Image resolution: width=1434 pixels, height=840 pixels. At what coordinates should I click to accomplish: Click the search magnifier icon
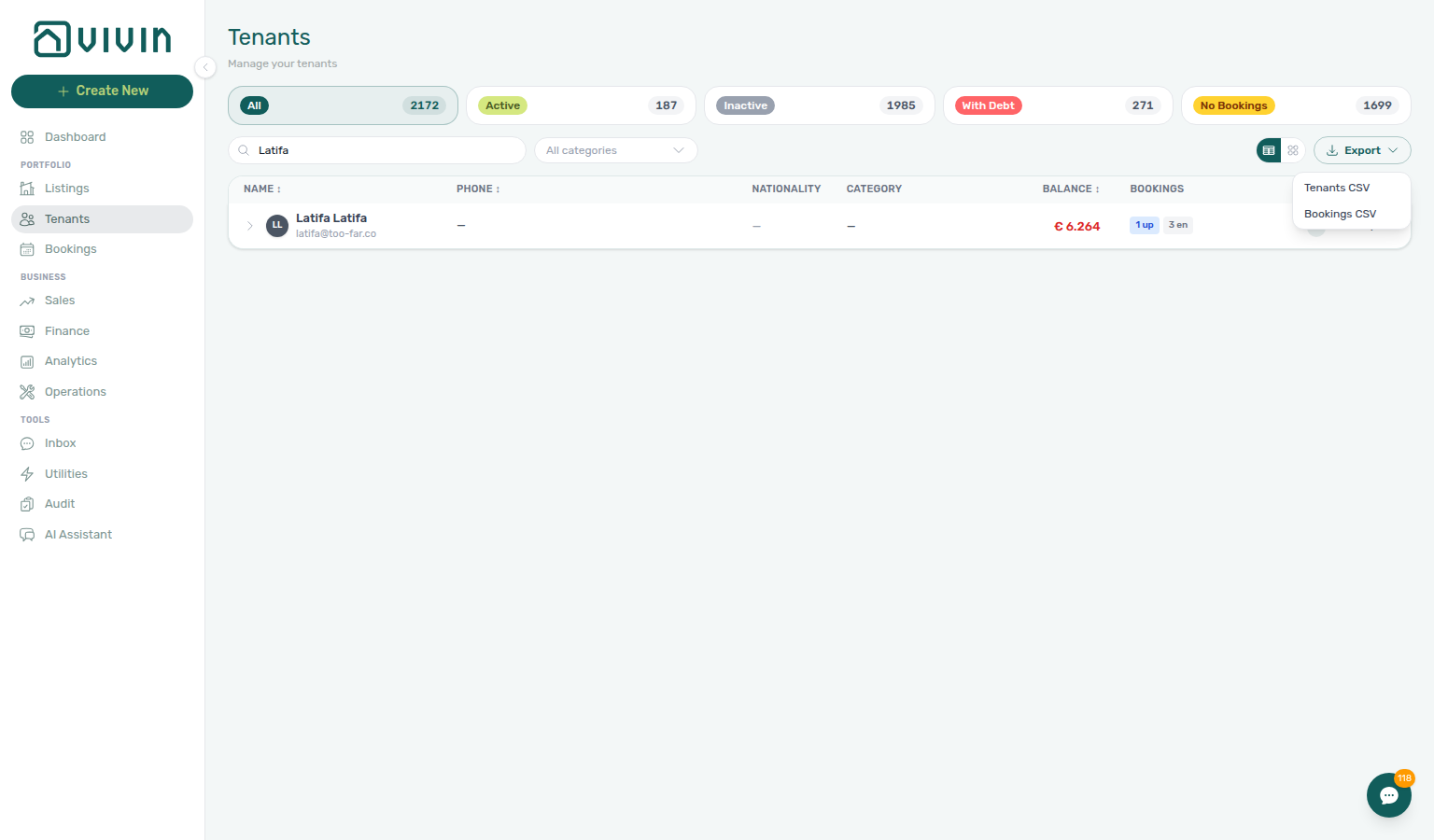point(244,150)
